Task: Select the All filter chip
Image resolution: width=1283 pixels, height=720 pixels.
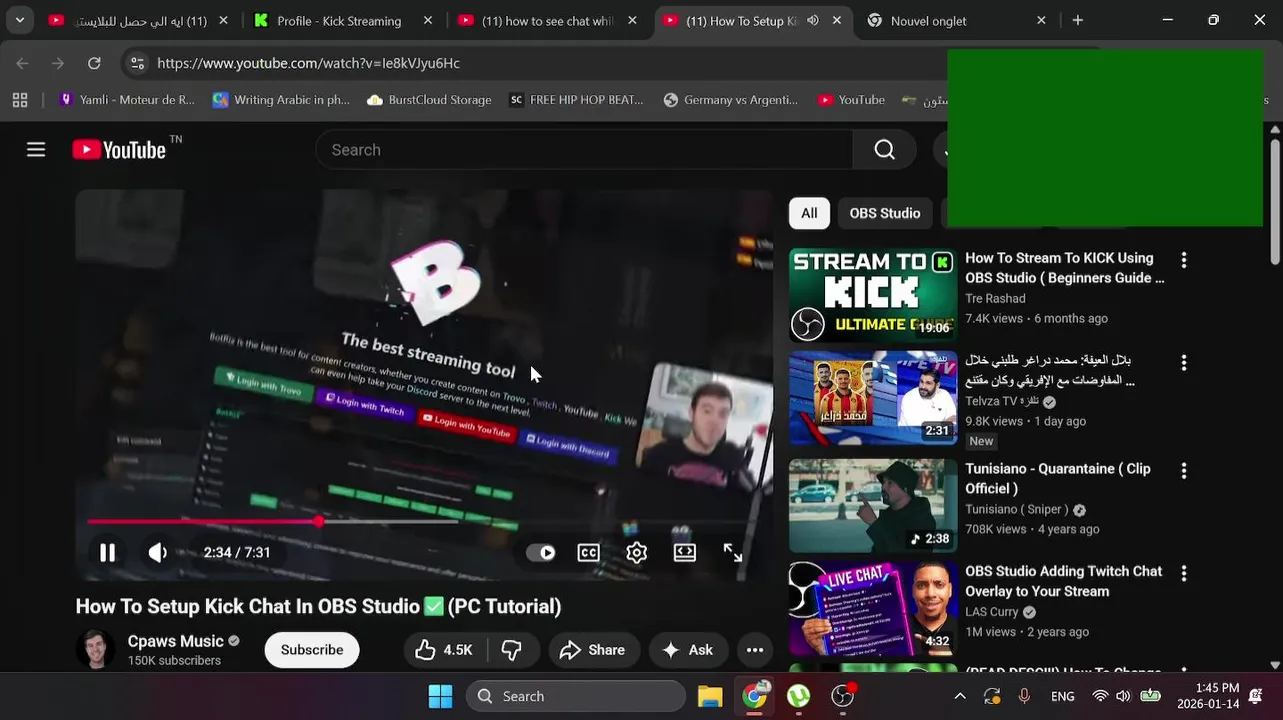Action: point(809,213)
